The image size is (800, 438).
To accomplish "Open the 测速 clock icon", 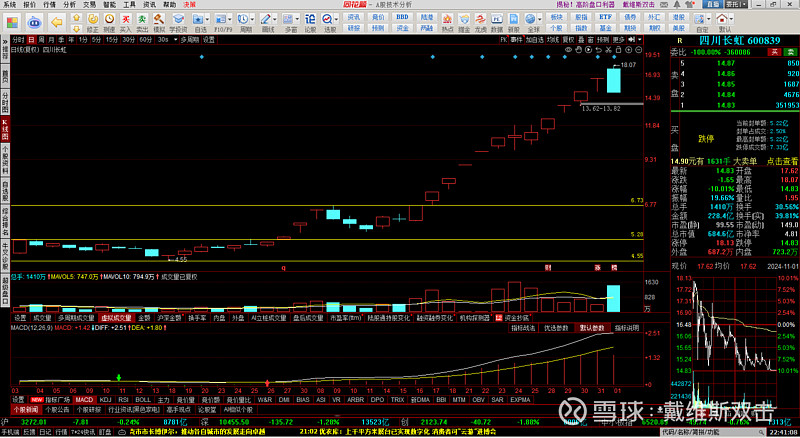I will coord(109,22).
